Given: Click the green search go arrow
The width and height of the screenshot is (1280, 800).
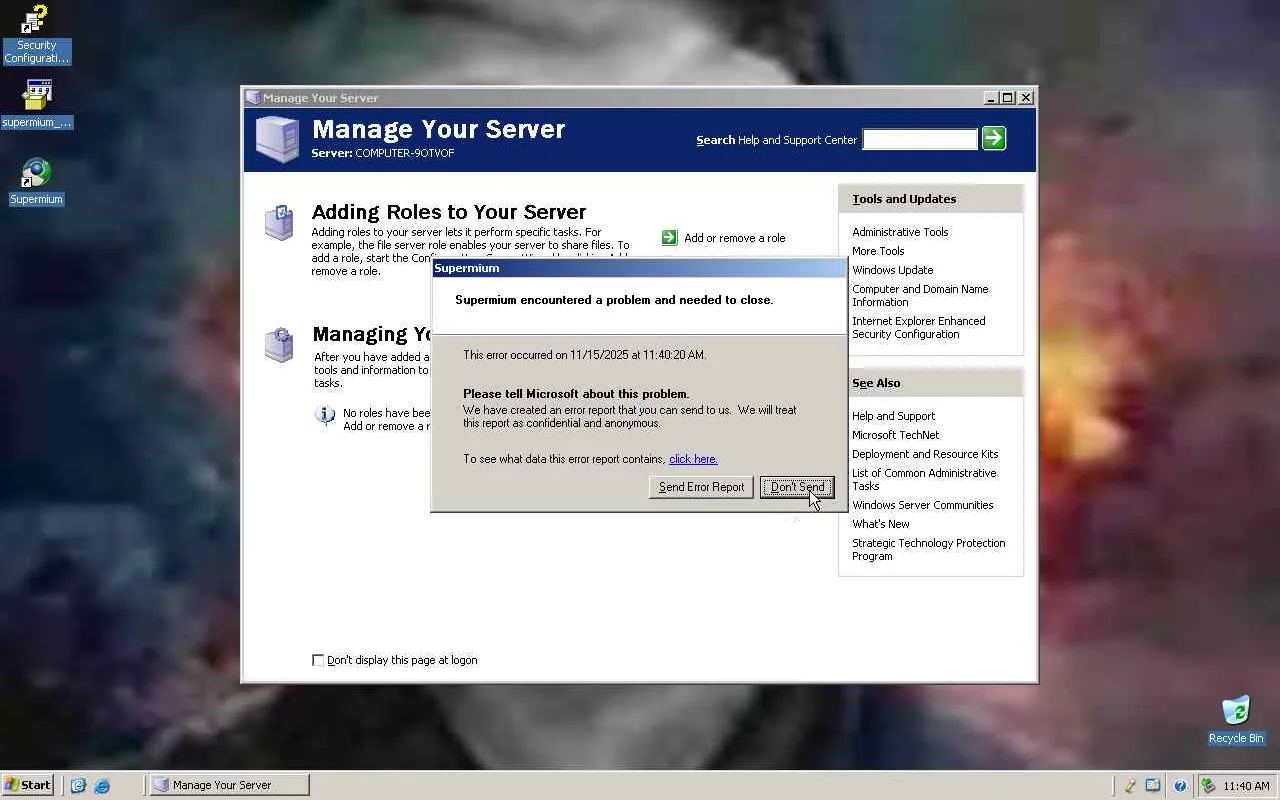Looking at the screenshot, I should coord(994,139).
